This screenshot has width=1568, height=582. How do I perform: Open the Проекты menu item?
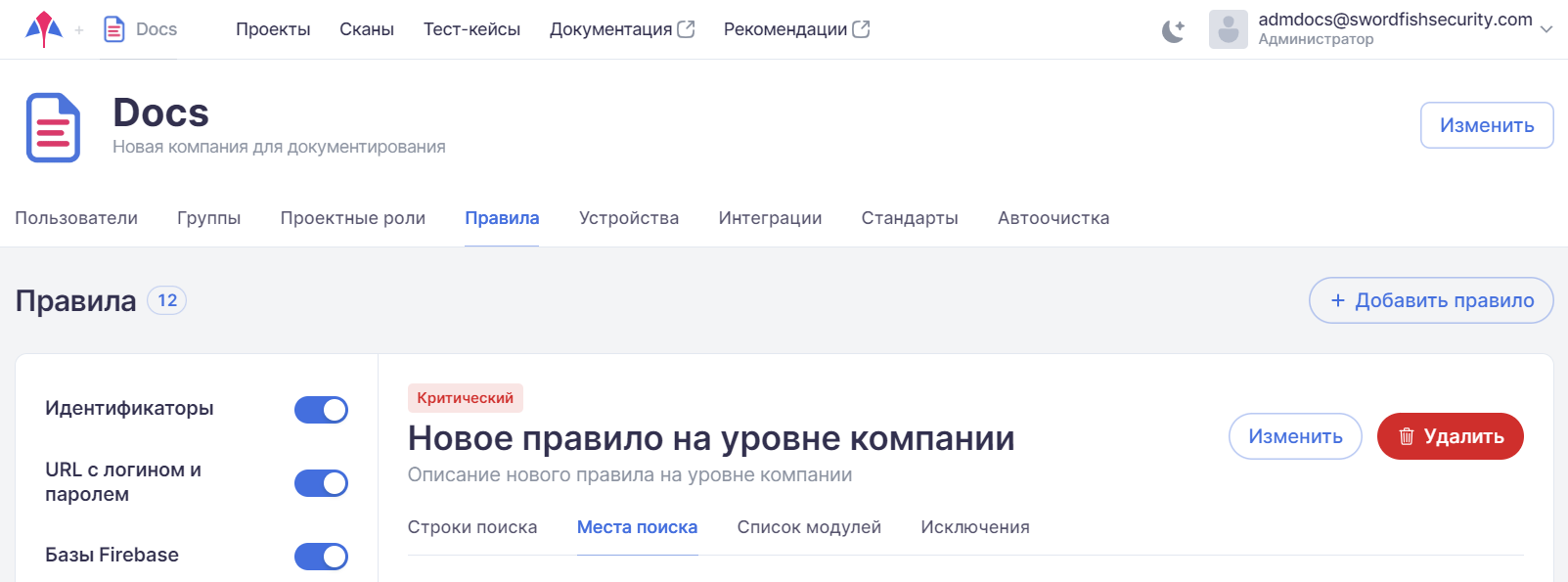coord(273,29)
